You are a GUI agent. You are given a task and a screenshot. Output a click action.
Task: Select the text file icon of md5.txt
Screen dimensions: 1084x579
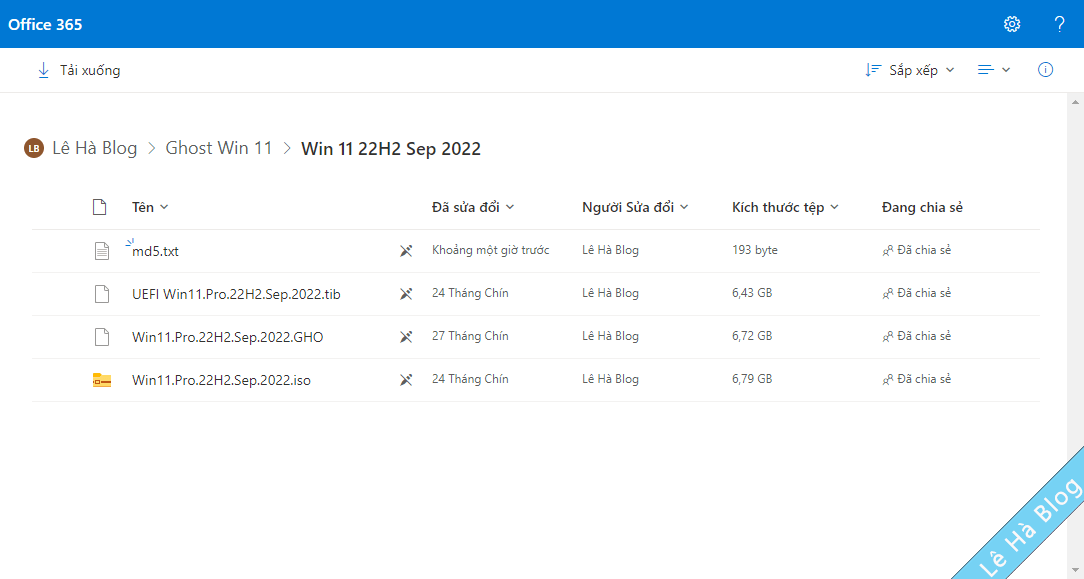(101, 250)
